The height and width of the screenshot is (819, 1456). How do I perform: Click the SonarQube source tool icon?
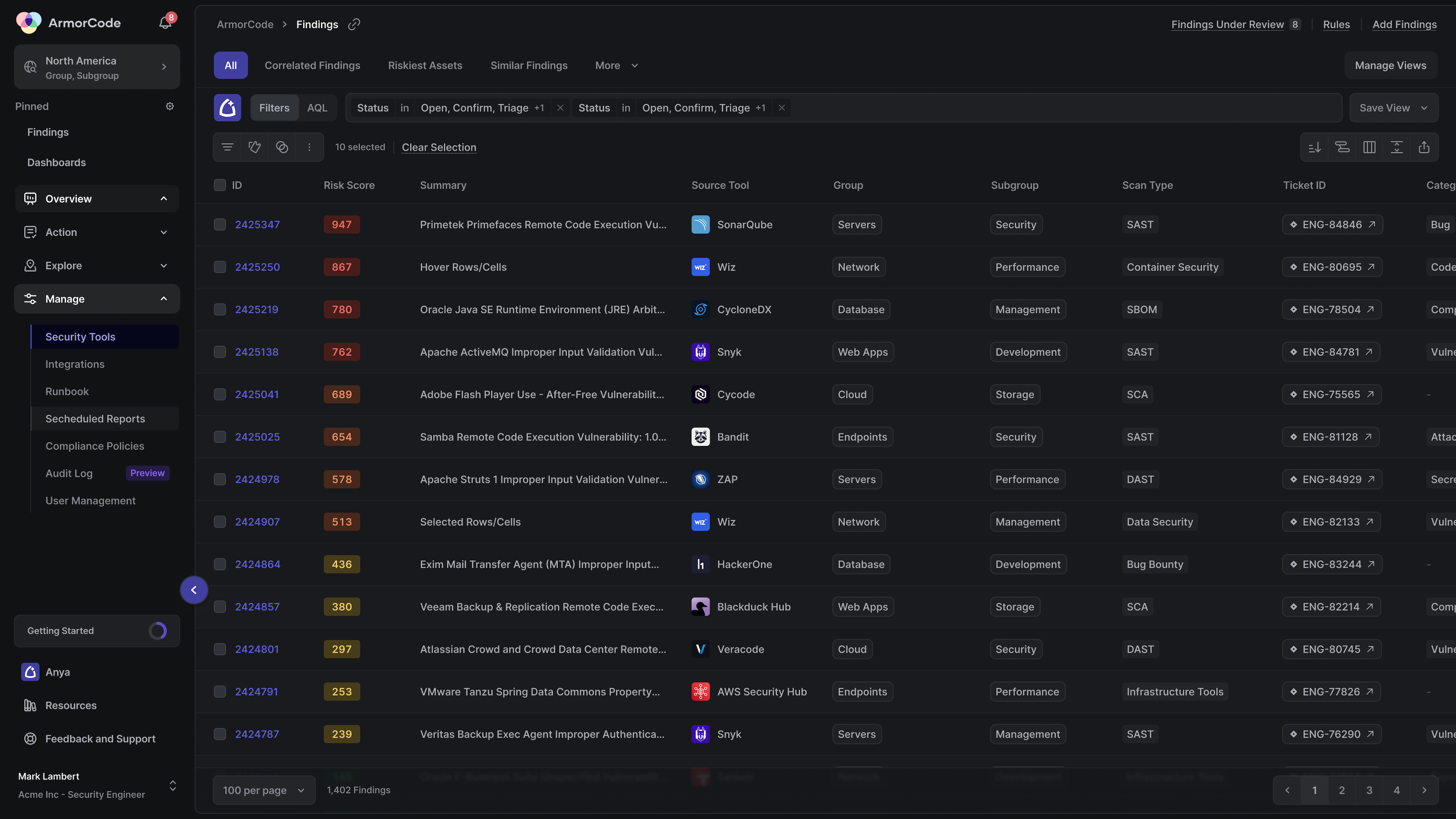700,224
